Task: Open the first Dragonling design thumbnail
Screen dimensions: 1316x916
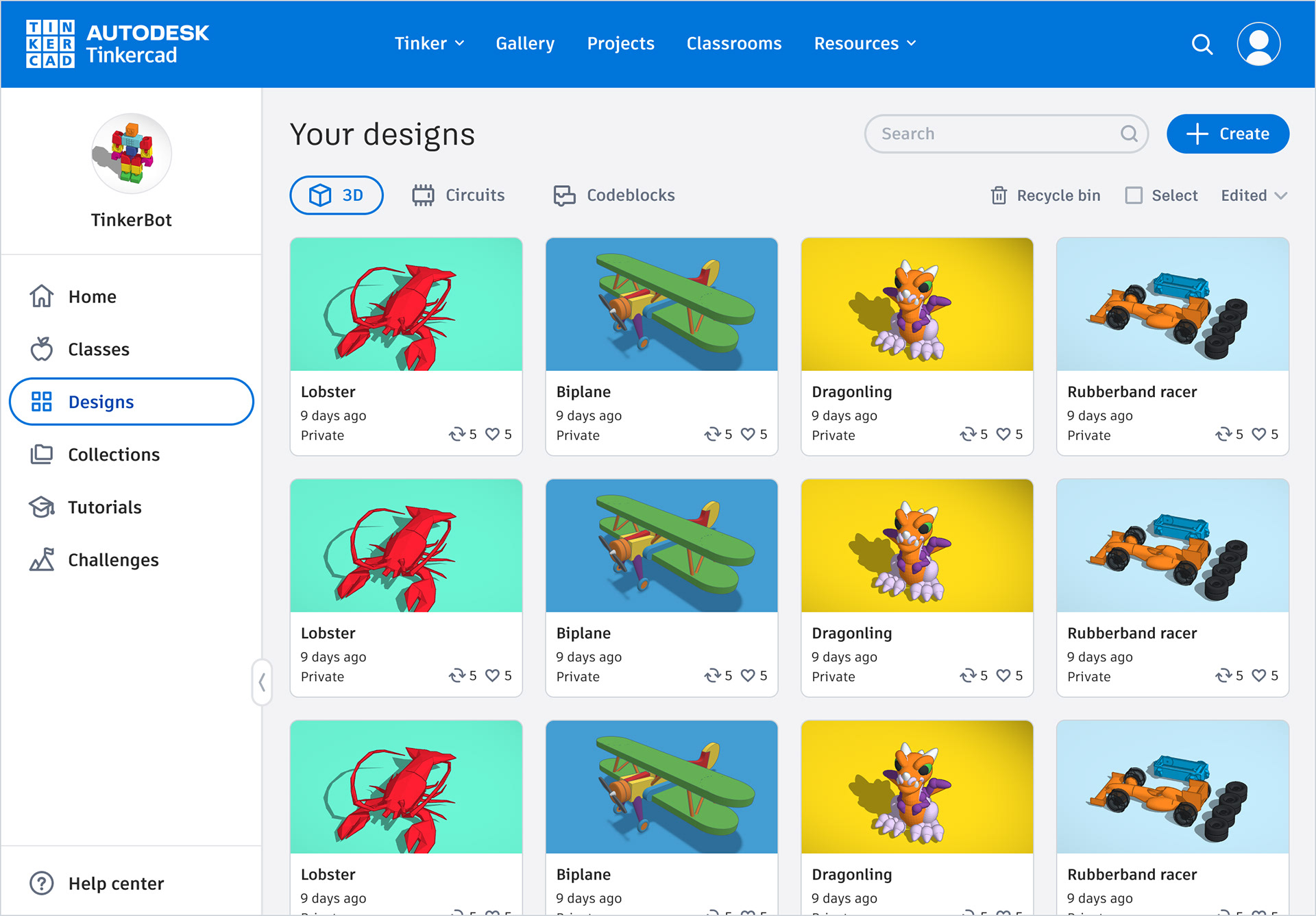Action: tap(916, 304)
